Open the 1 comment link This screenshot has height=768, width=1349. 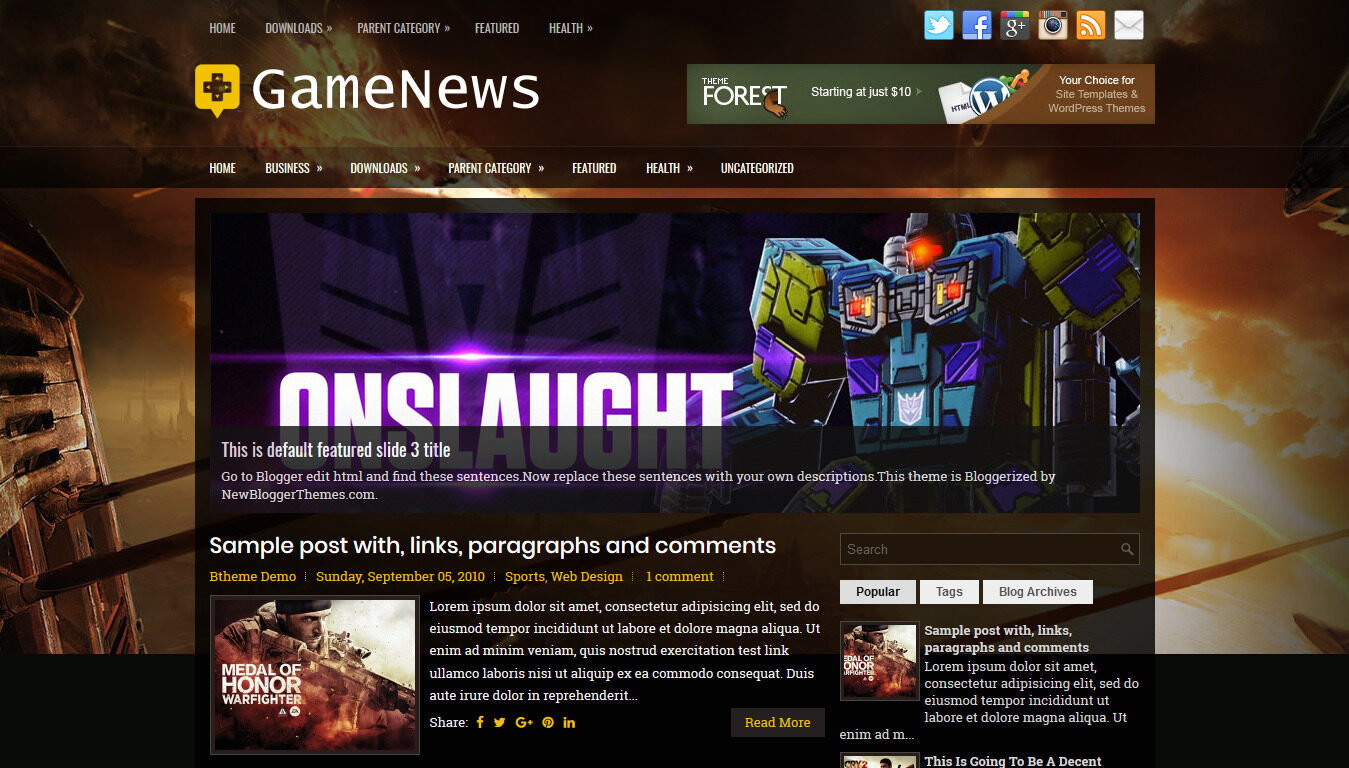pyautogui.click(x=679, y=577)
